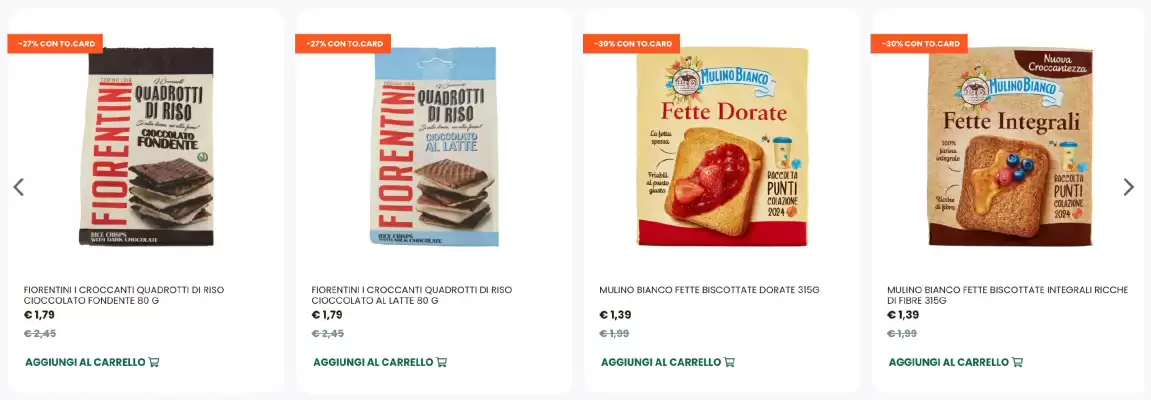Image resolution: width=1151 pixels, height=400 pixels.
Task: Open Quadrotti di Riso Cioccolato Fondente product image
Action: 146,147
